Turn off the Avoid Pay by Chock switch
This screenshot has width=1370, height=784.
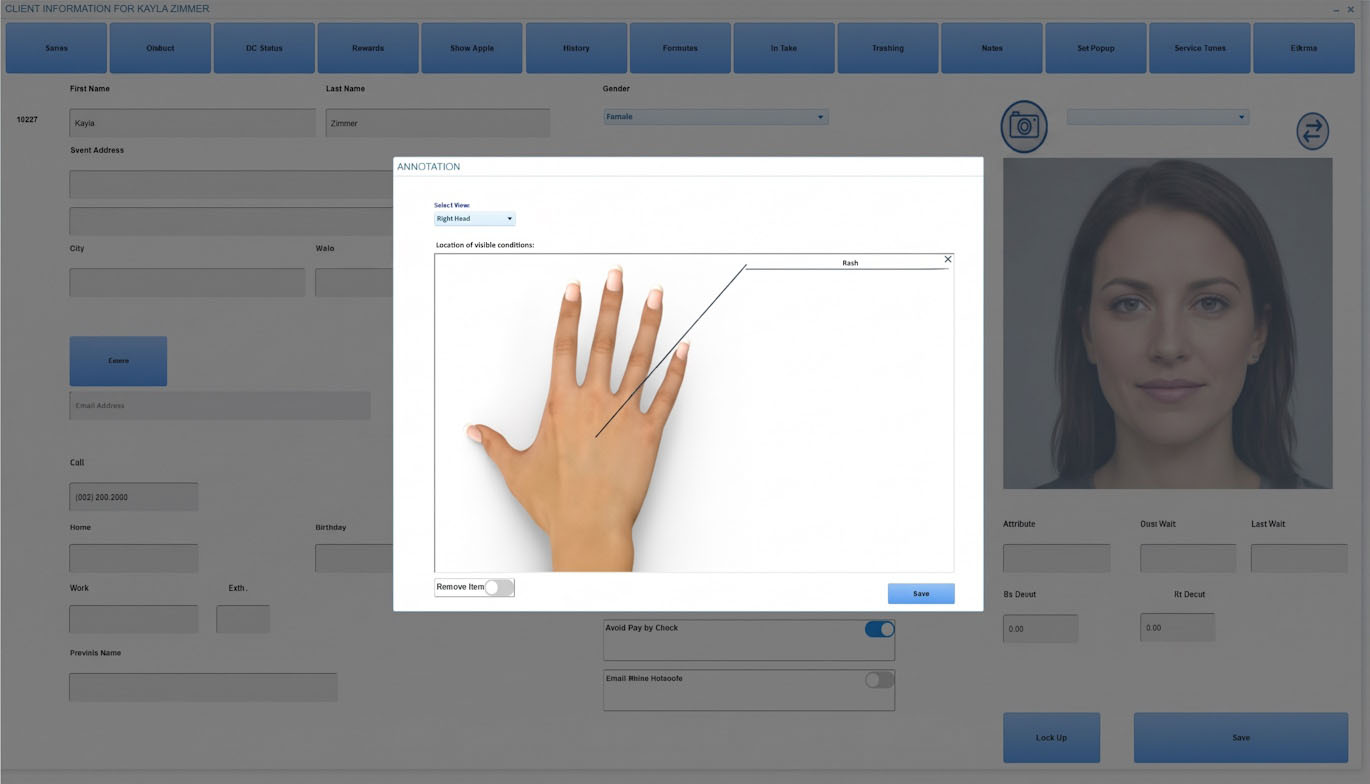point(879,629)
